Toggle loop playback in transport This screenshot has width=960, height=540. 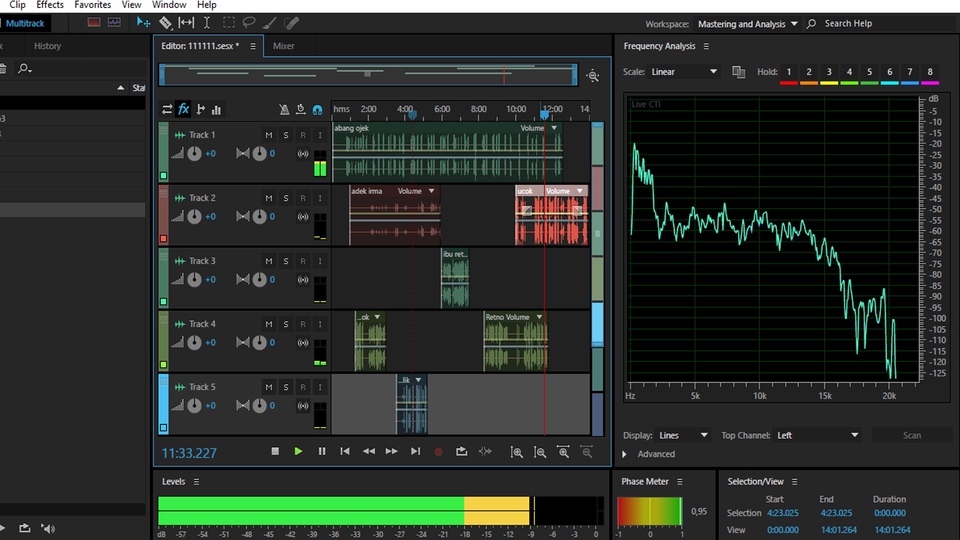[461, 452]
